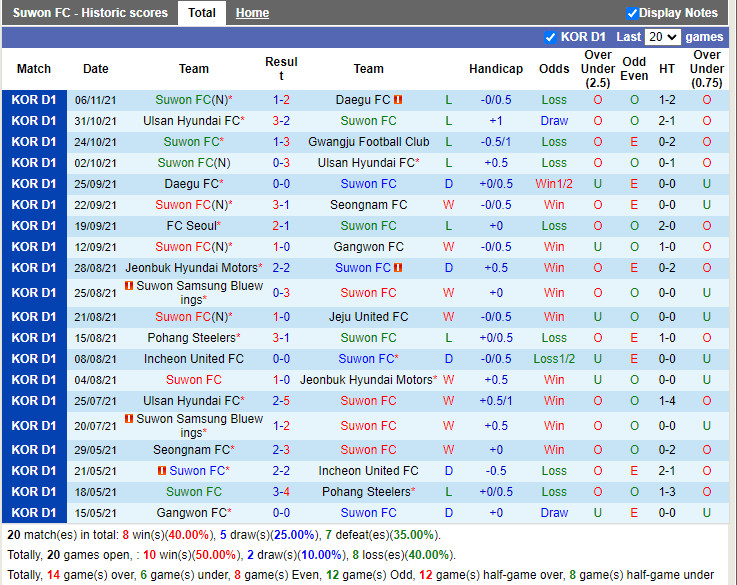The width and height of the screenshot is (737, 585).
Task: Open Gwangju Football Club team page
Action: 368,142
